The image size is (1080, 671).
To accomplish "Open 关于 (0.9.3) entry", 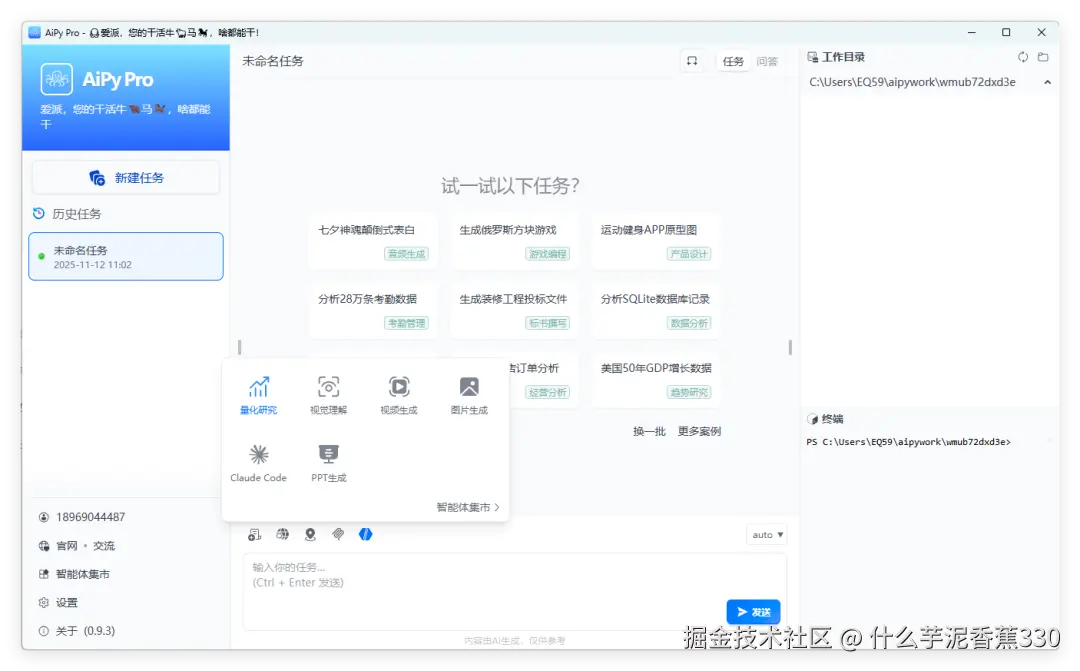I will point(85,631).
